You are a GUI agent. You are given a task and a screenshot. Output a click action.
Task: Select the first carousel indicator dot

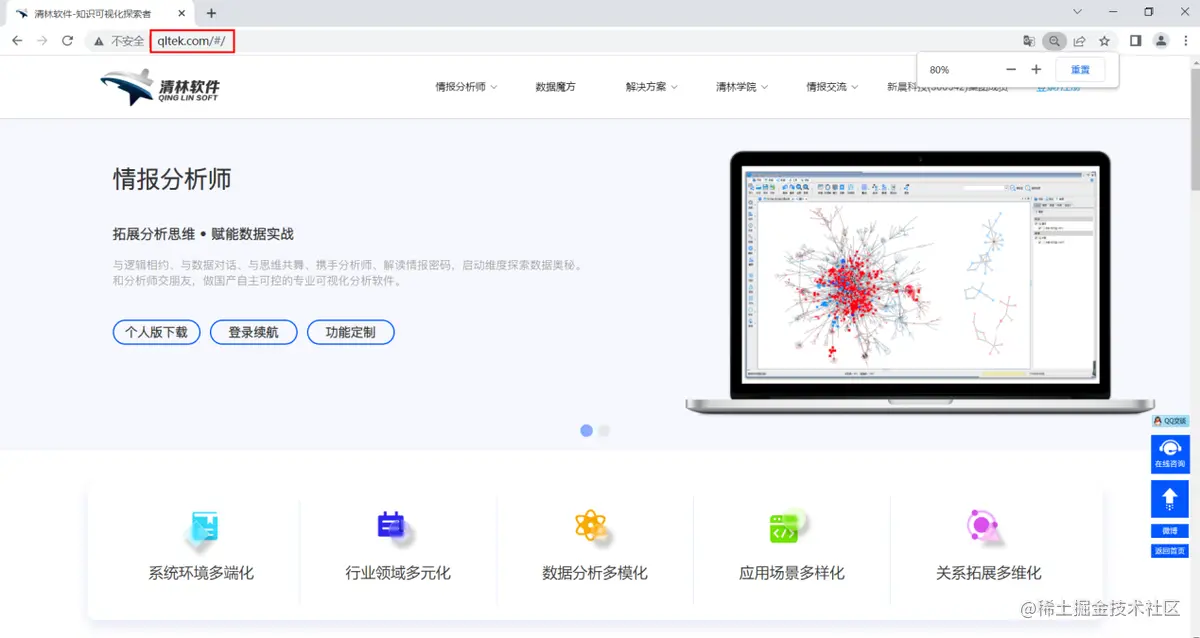coord(586,430)
